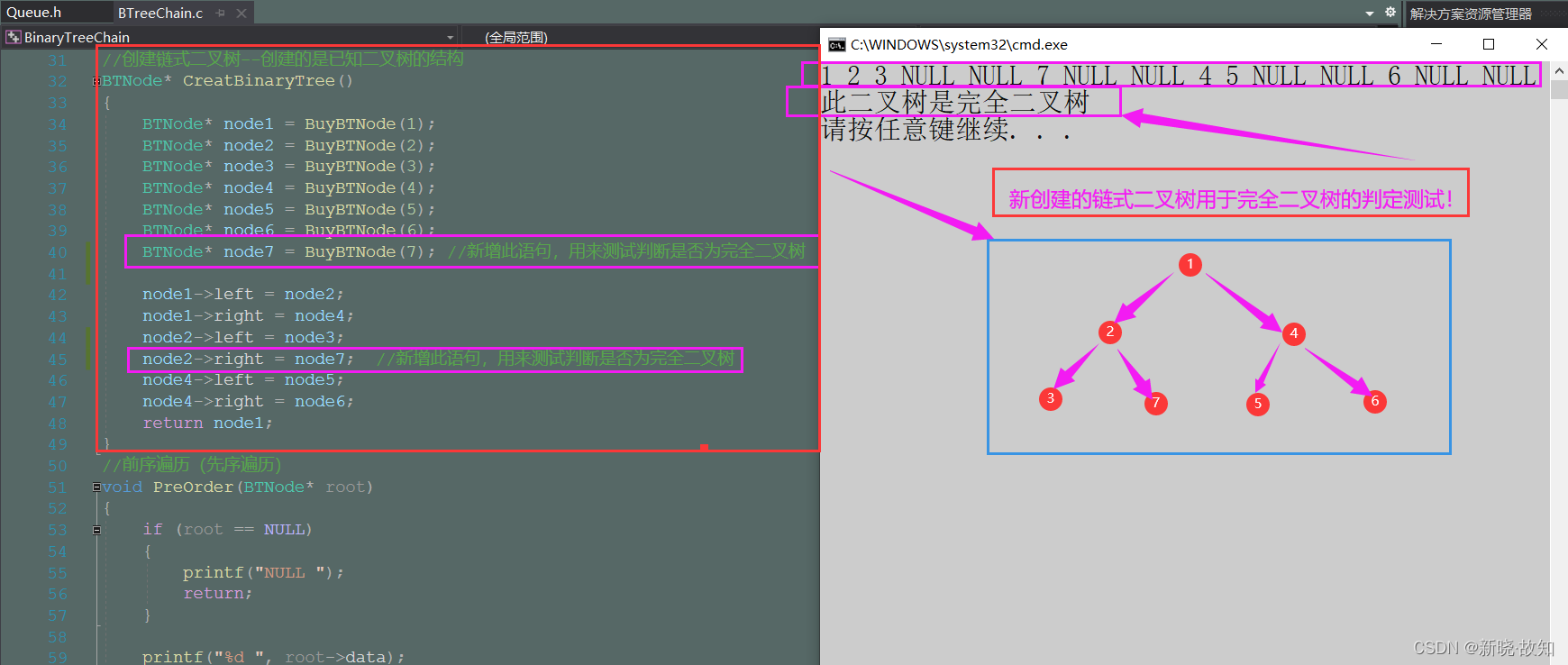1568x665 pixels.
Task: Click the return node1 statement
Action: (207, 424)
